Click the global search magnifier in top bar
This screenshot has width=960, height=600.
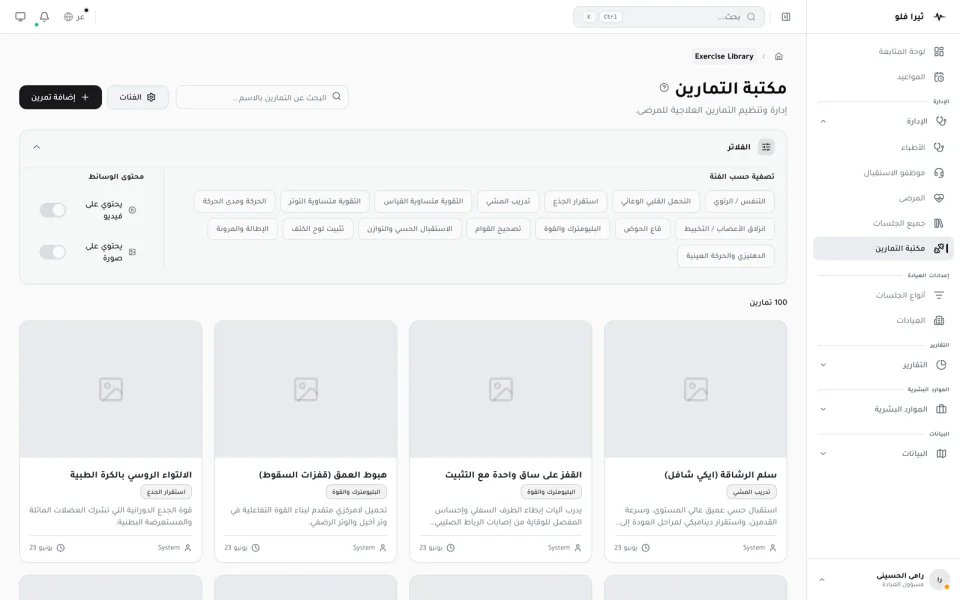751,17
